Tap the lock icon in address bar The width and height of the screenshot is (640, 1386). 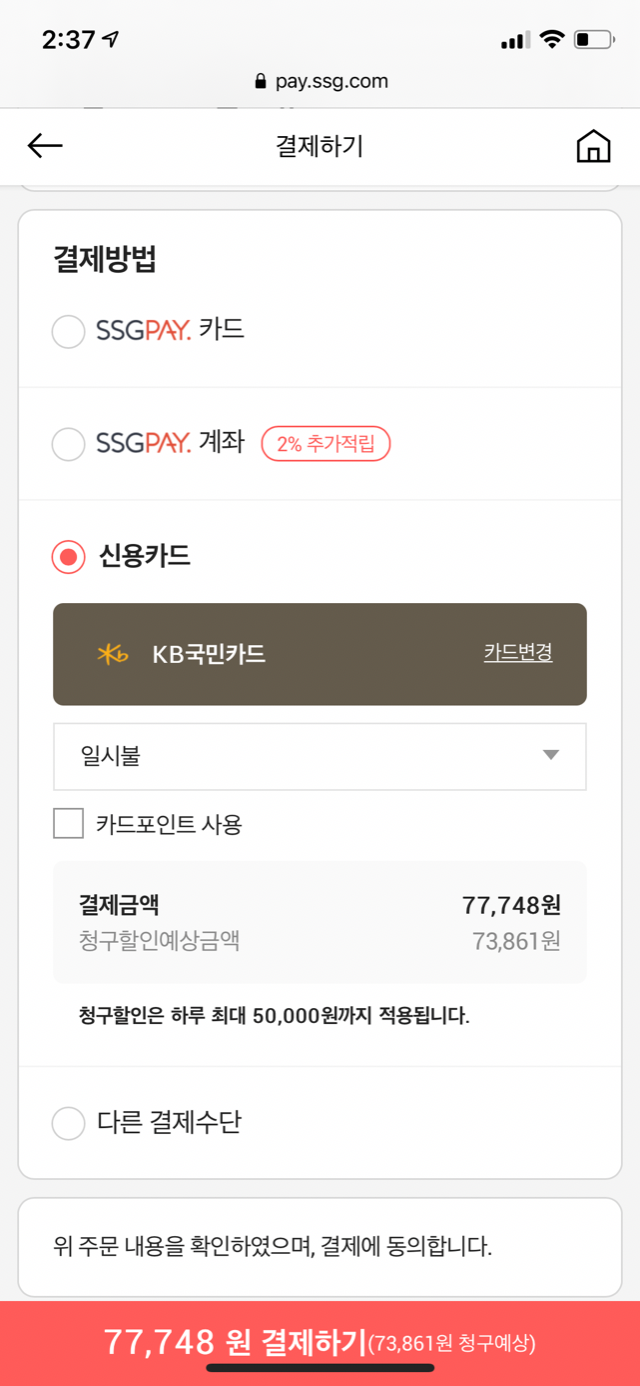pyautogui.click(x=261, y=82)
